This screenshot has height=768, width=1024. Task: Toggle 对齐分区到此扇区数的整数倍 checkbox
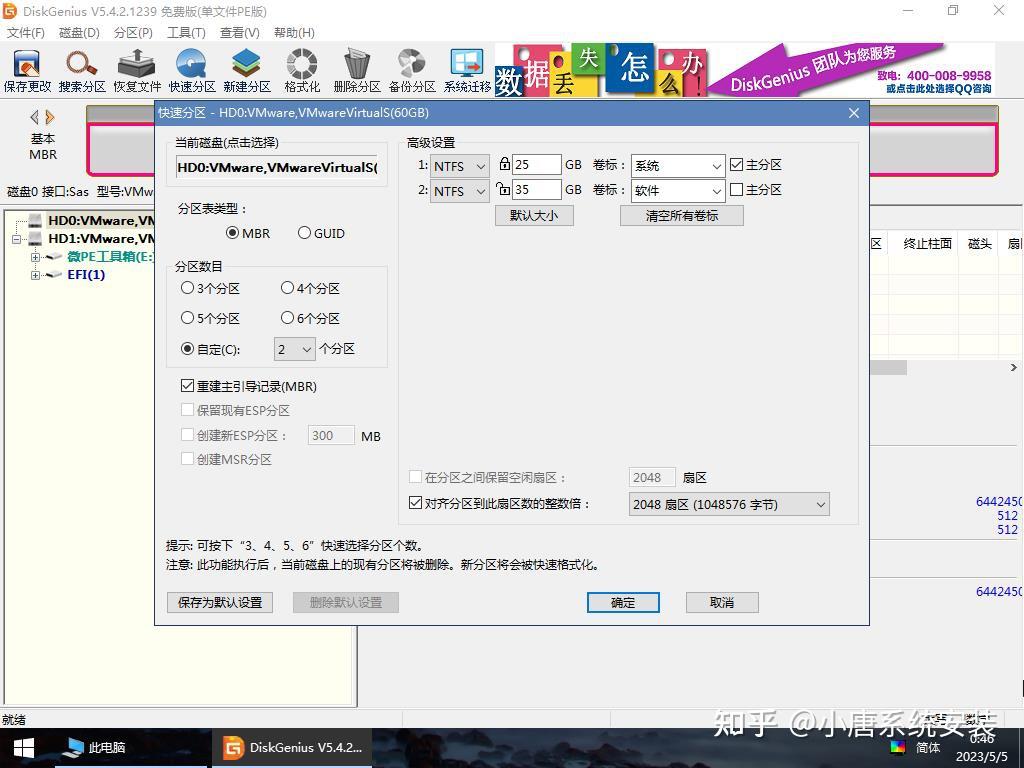coord(415,504)
